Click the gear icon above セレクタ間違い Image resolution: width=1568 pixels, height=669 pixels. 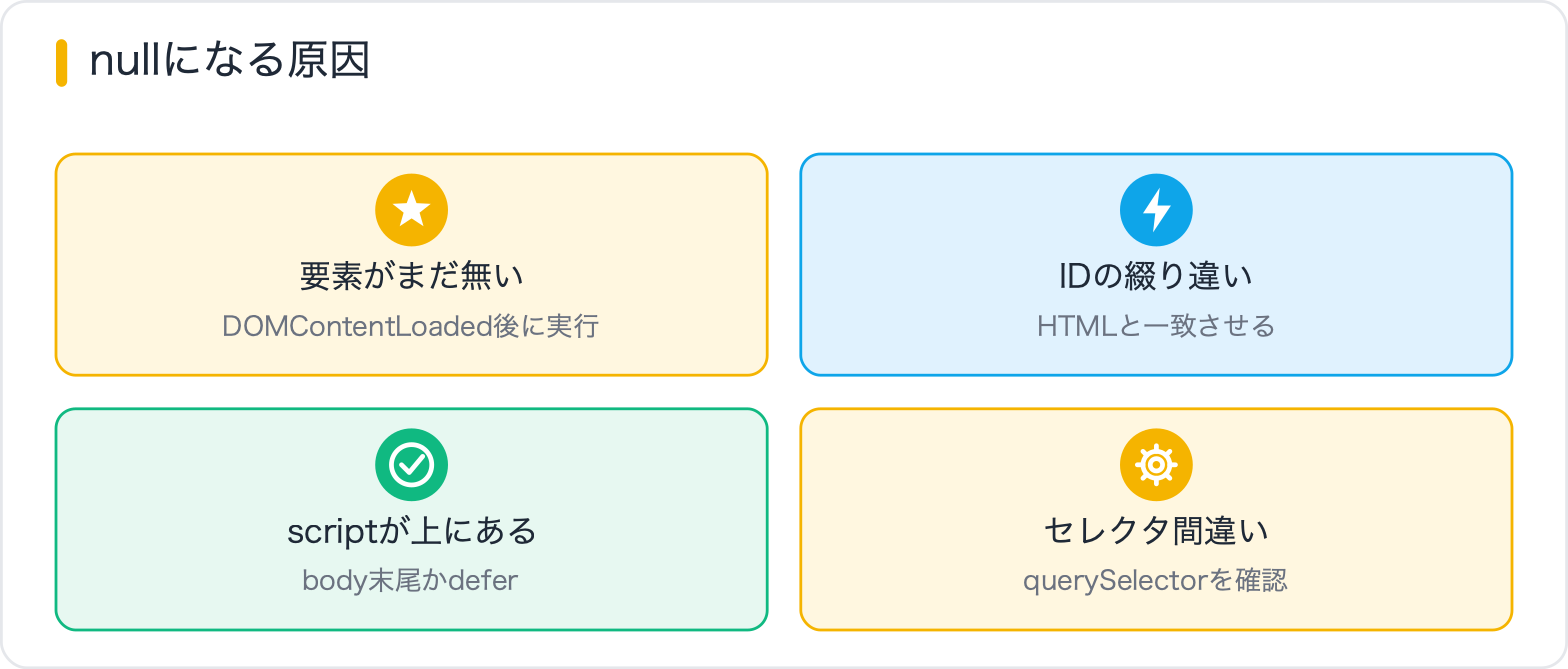pos(1156,465)
